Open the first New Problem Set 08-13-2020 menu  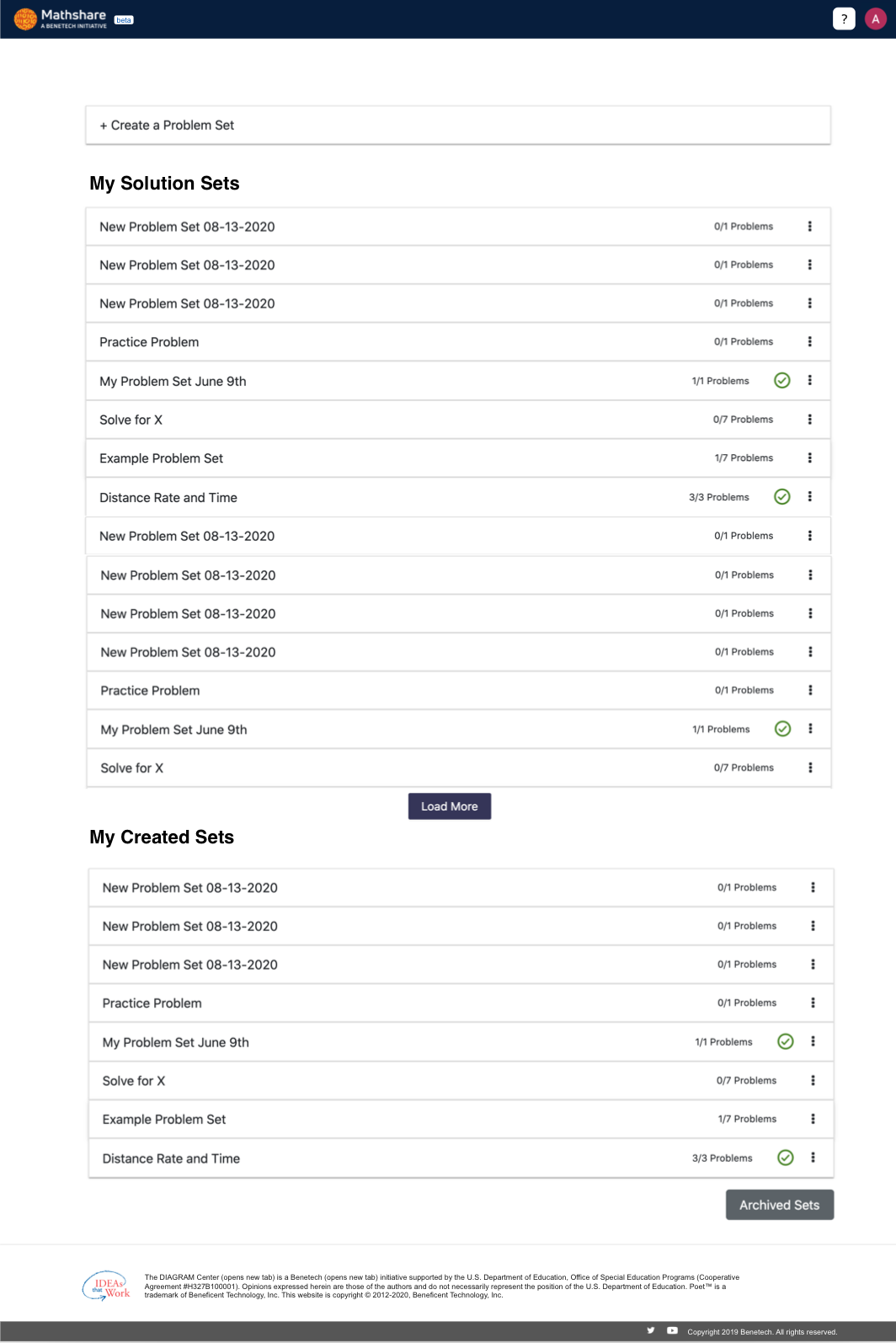809,226
